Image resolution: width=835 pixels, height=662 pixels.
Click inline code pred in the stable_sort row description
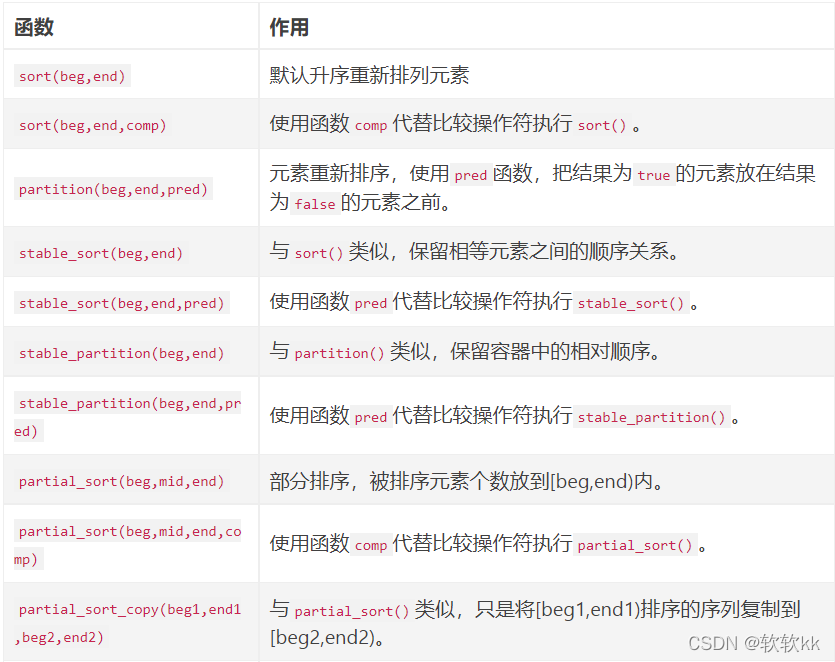click(371, 303)
